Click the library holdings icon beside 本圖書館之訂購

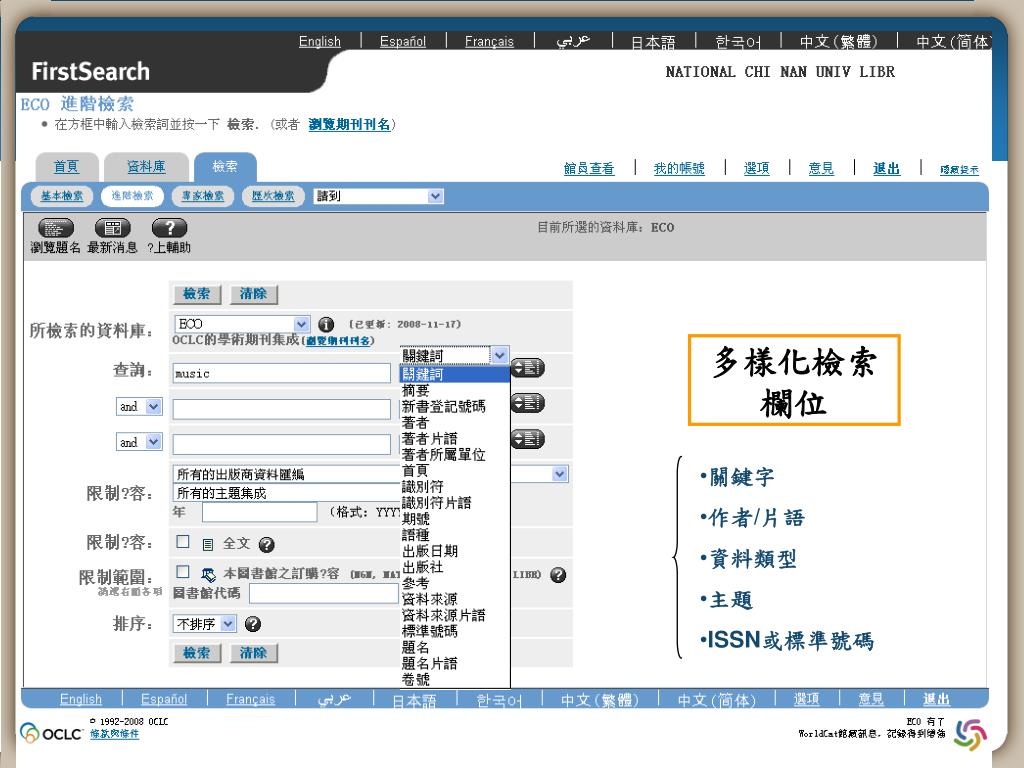208,575
